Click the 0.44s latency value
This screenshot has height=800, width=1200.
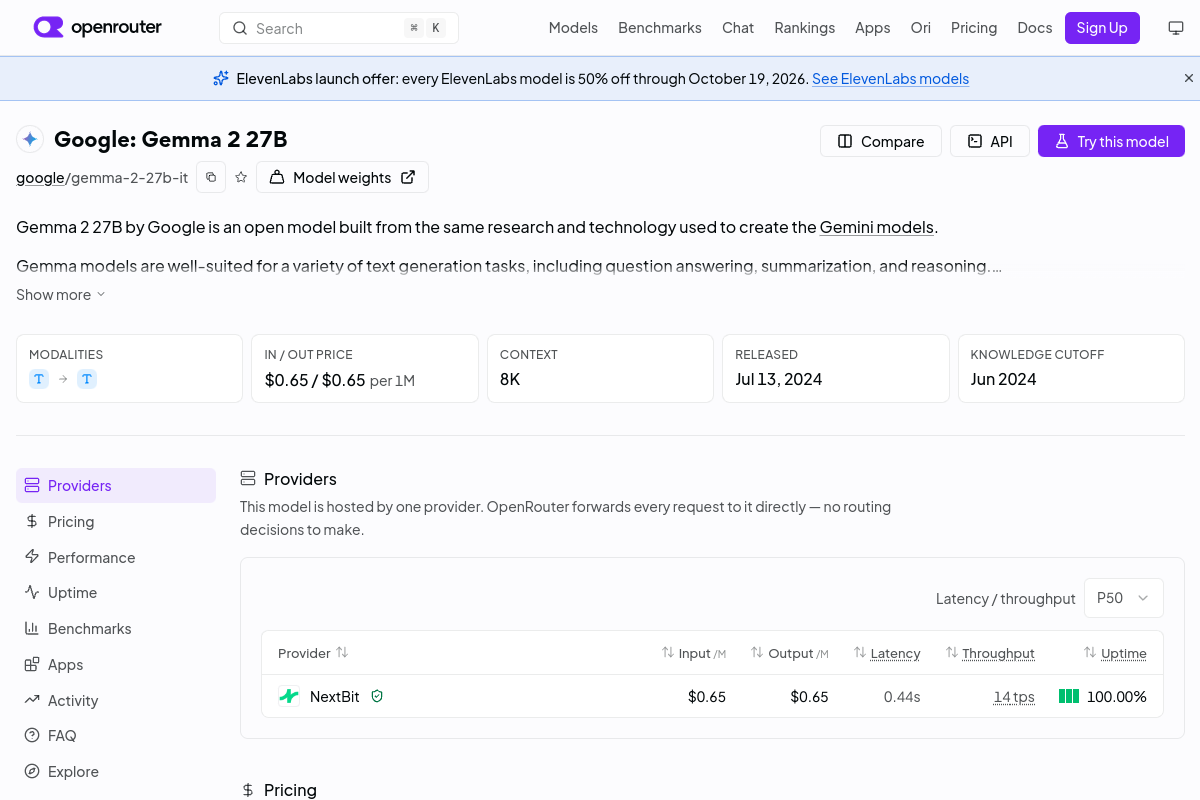click(902, 697)
